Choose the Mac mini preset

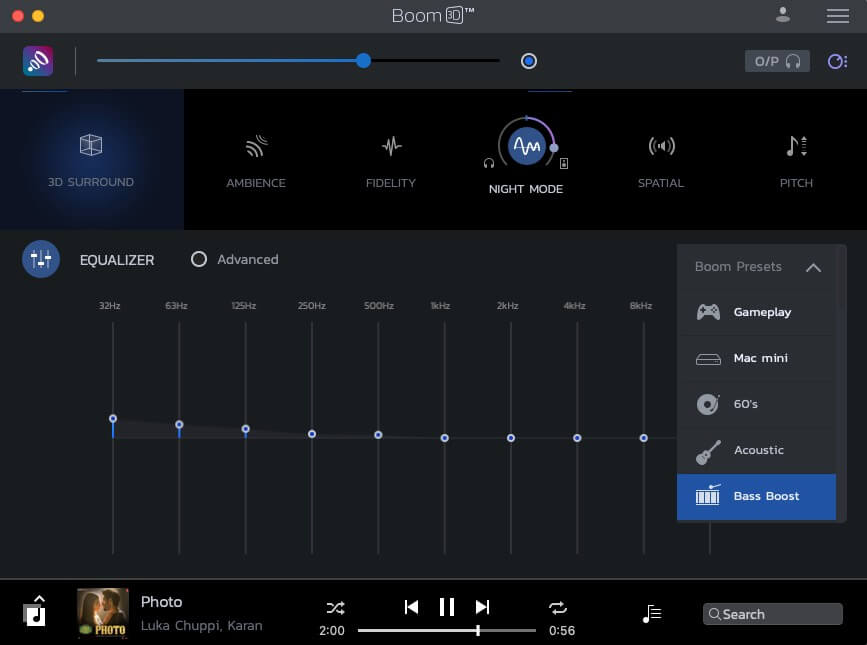[x=756, y=358]
